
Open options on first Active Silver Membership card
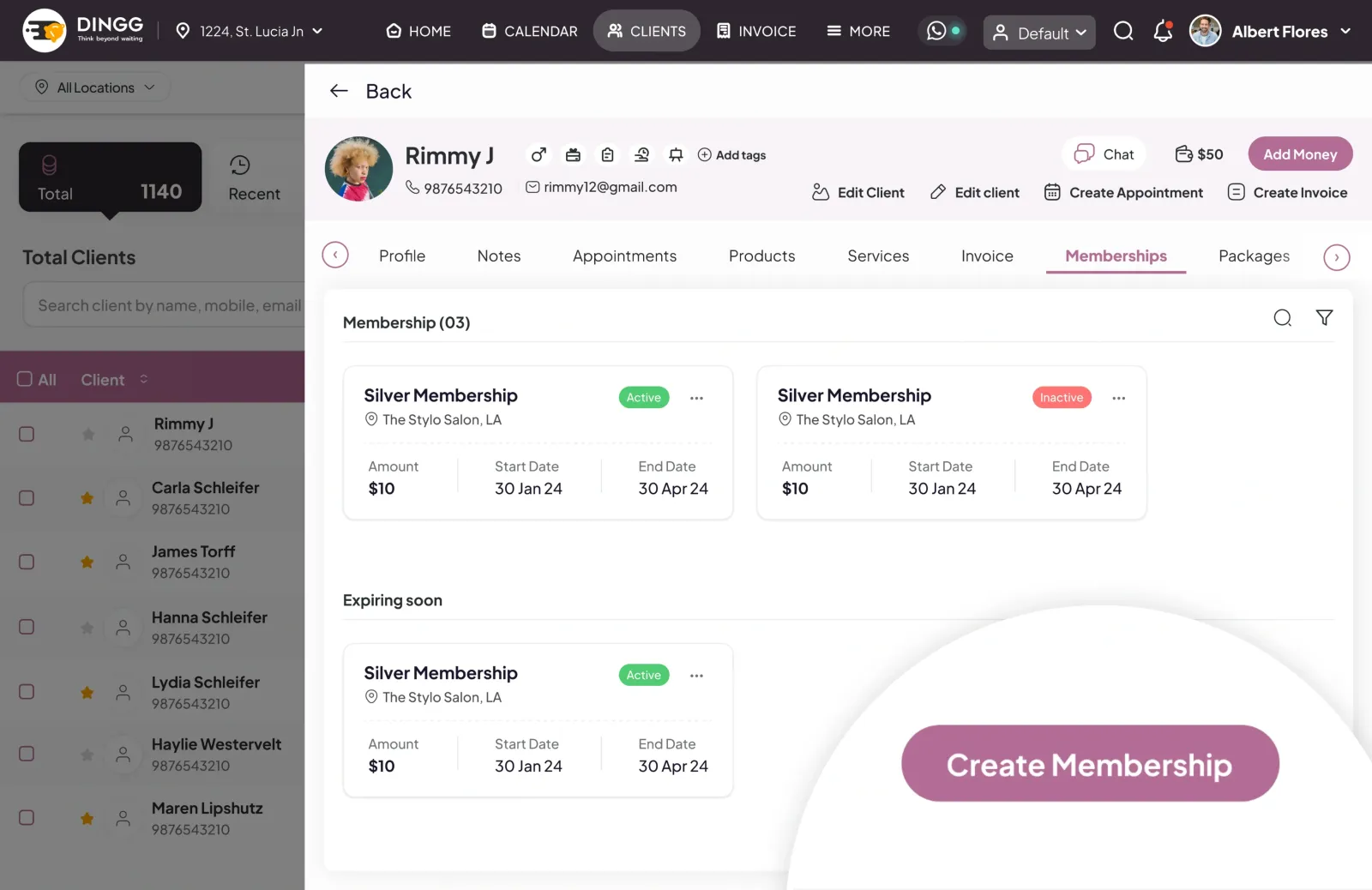696,398
